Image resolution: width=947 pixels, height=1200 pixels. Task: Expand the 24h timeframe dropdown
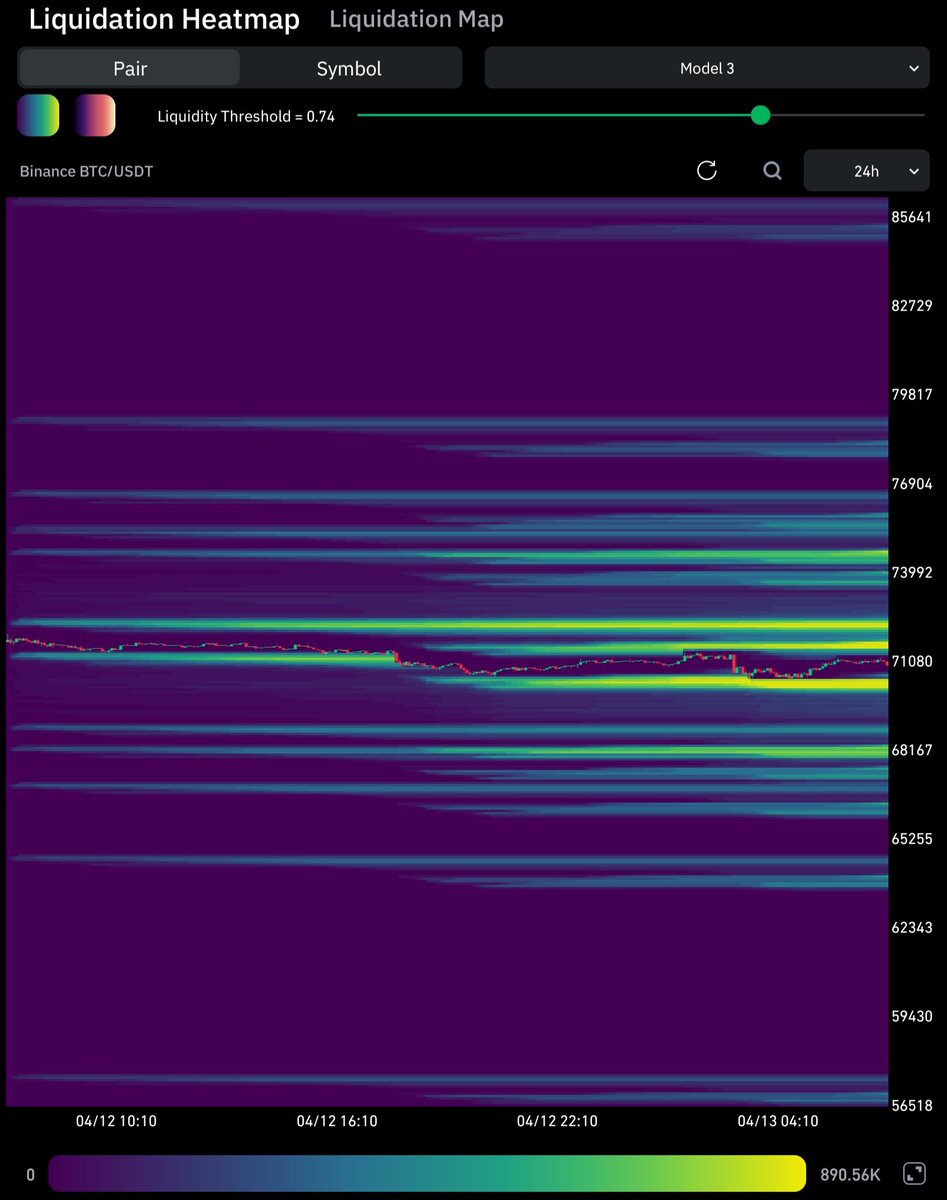(866, 171)
